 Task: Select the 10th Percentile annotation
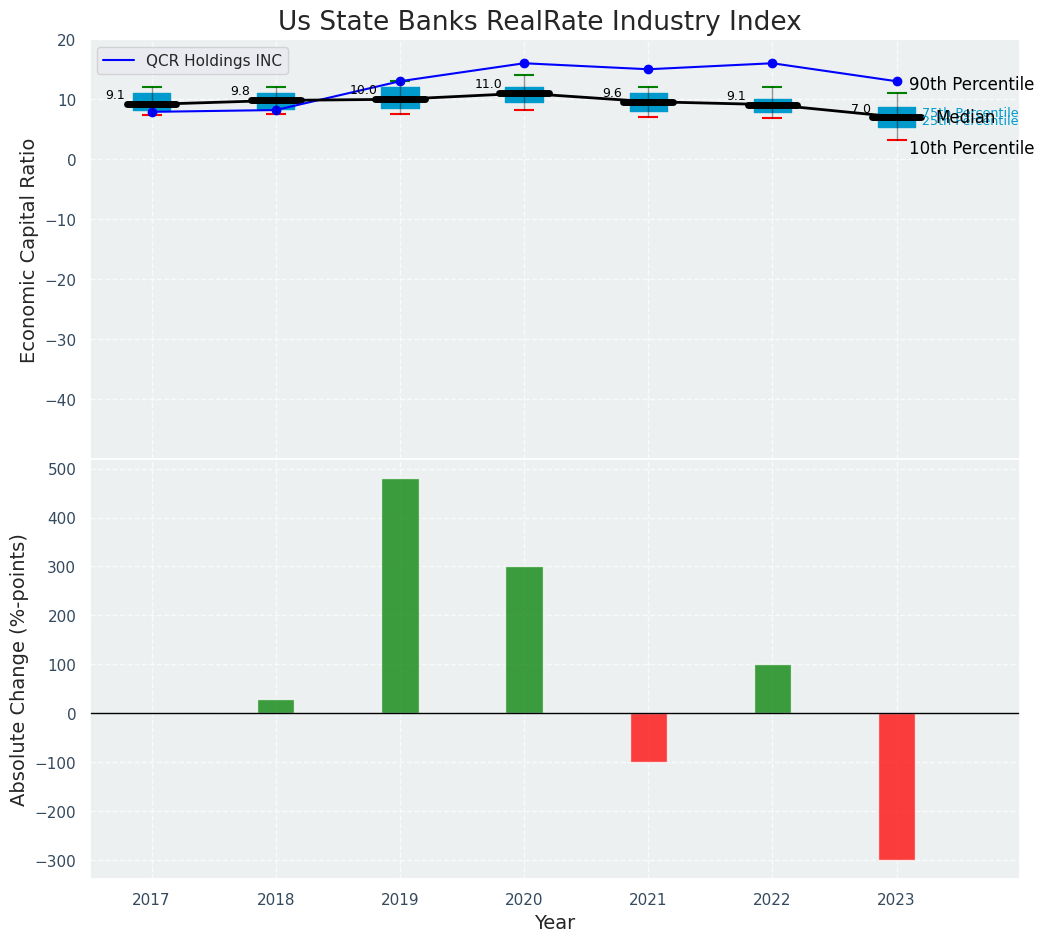tap(971, 148)
